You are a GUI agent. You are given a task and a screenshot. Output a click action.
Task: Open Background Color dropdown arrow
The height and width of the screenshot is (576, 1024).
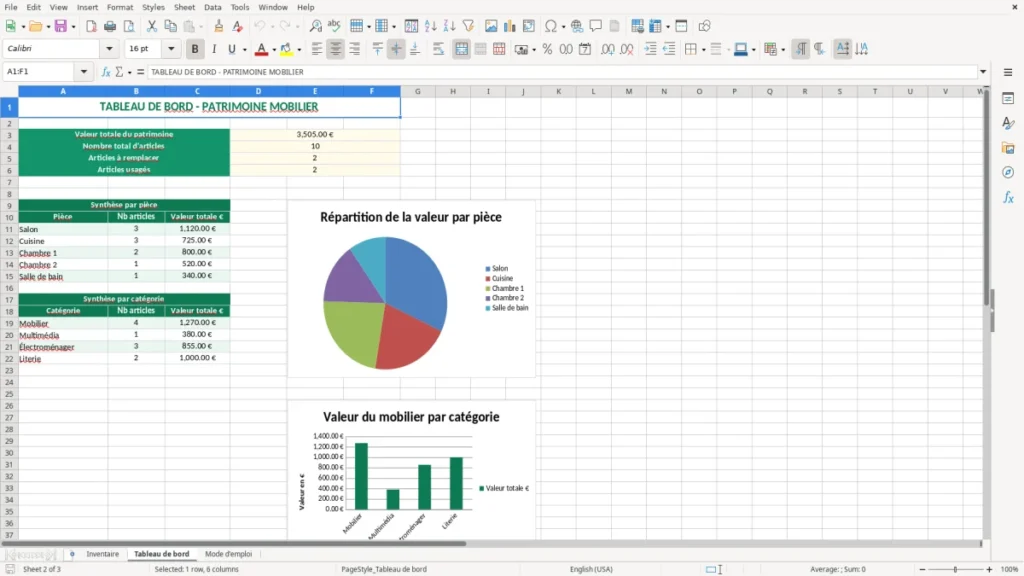299,50
